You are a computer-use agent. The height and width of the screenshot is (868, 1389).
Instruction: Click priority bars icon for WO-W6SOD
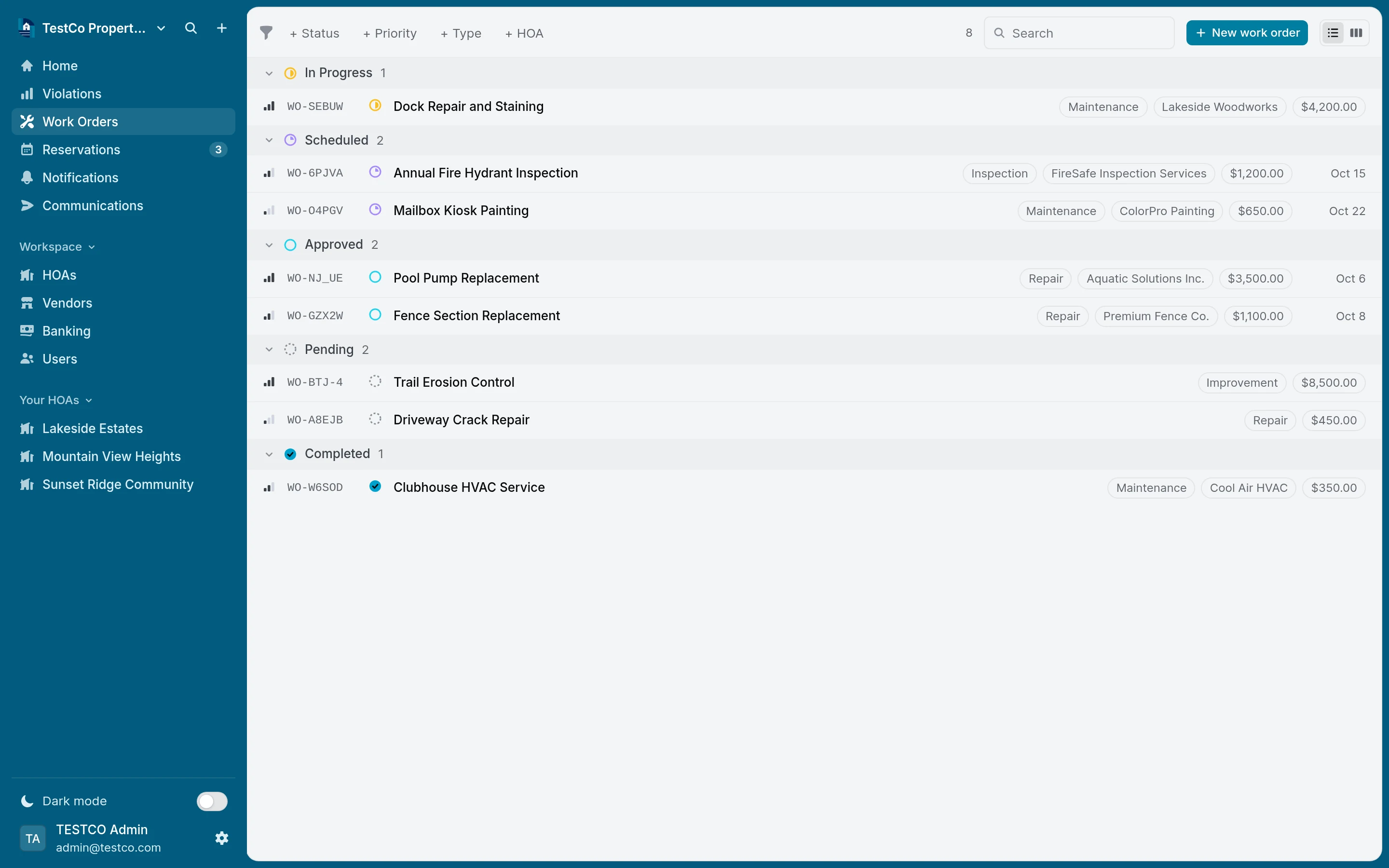click(269, 488)
